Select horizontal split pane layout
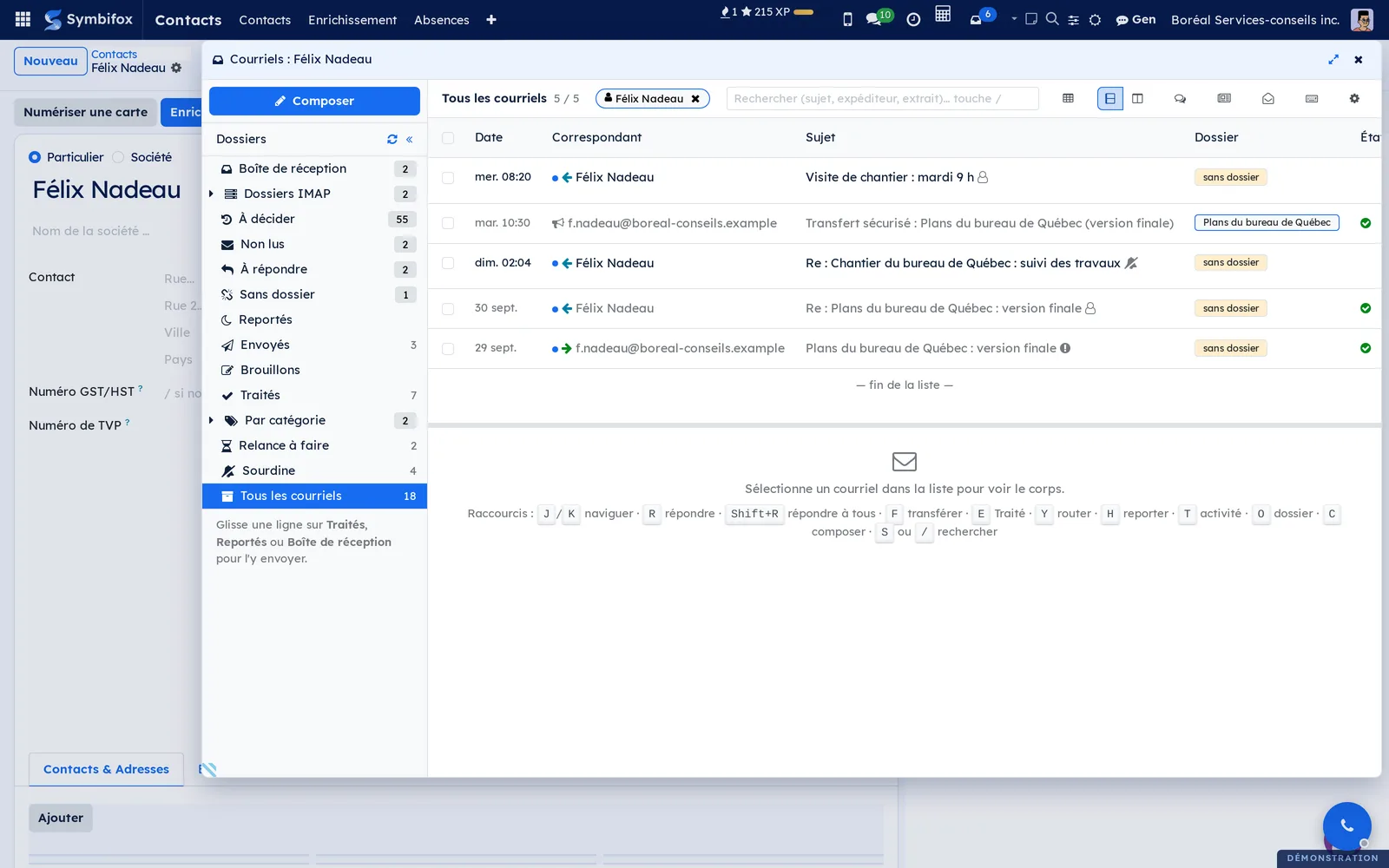 1110,98
